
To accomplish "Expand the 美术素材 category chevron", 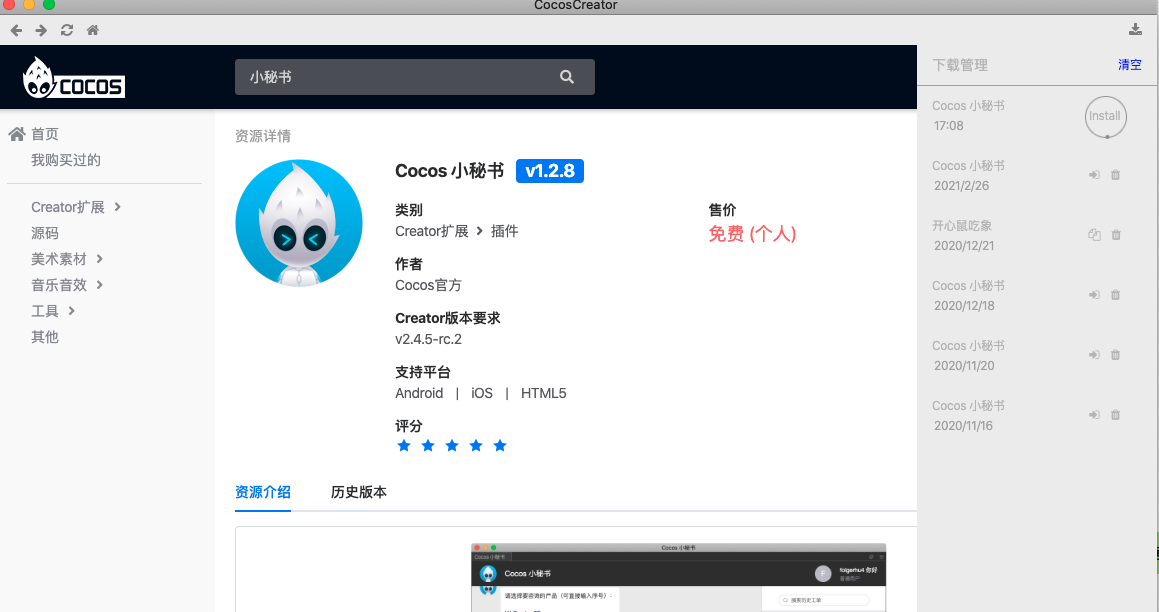I will (x=100, y=259).
